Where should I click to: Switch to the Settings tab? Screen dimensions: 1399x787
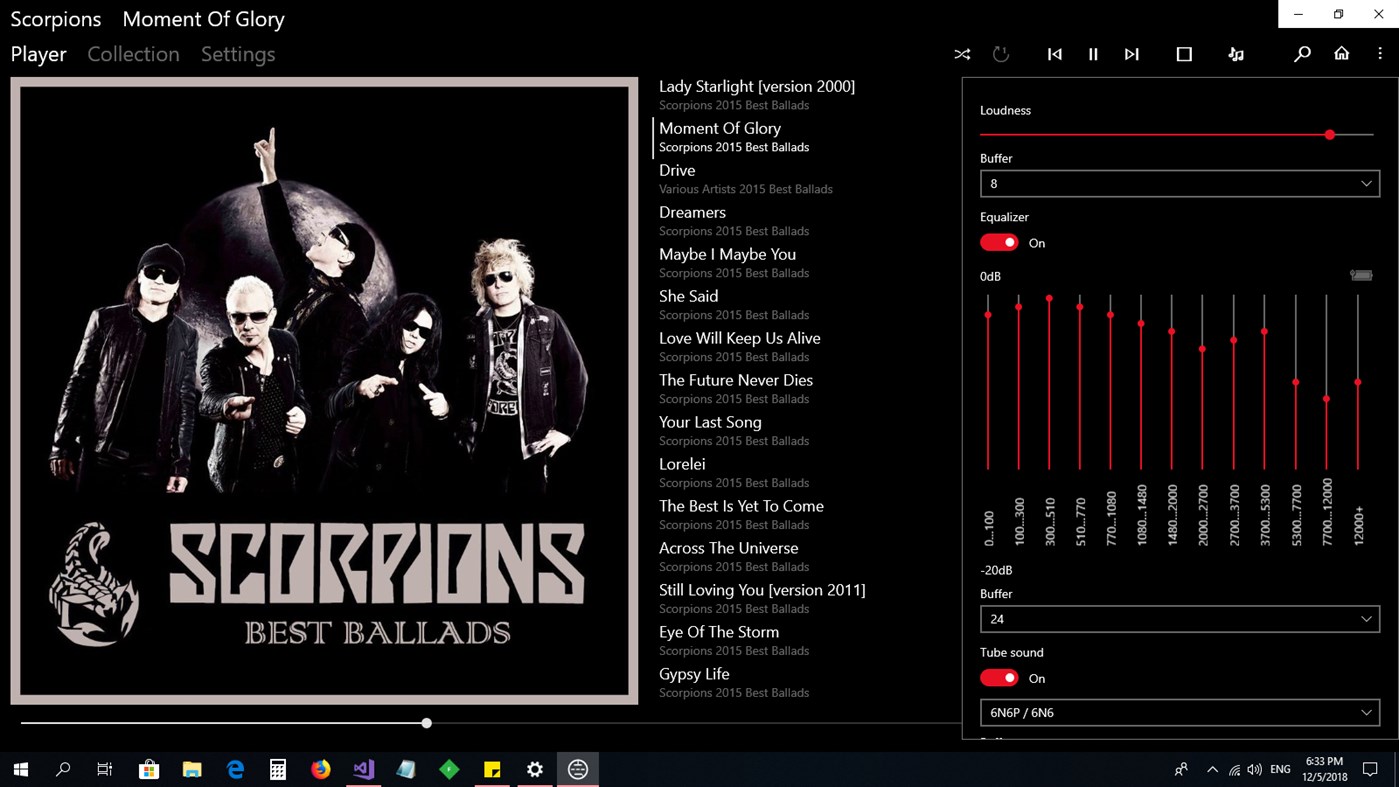tap(238, 54)
